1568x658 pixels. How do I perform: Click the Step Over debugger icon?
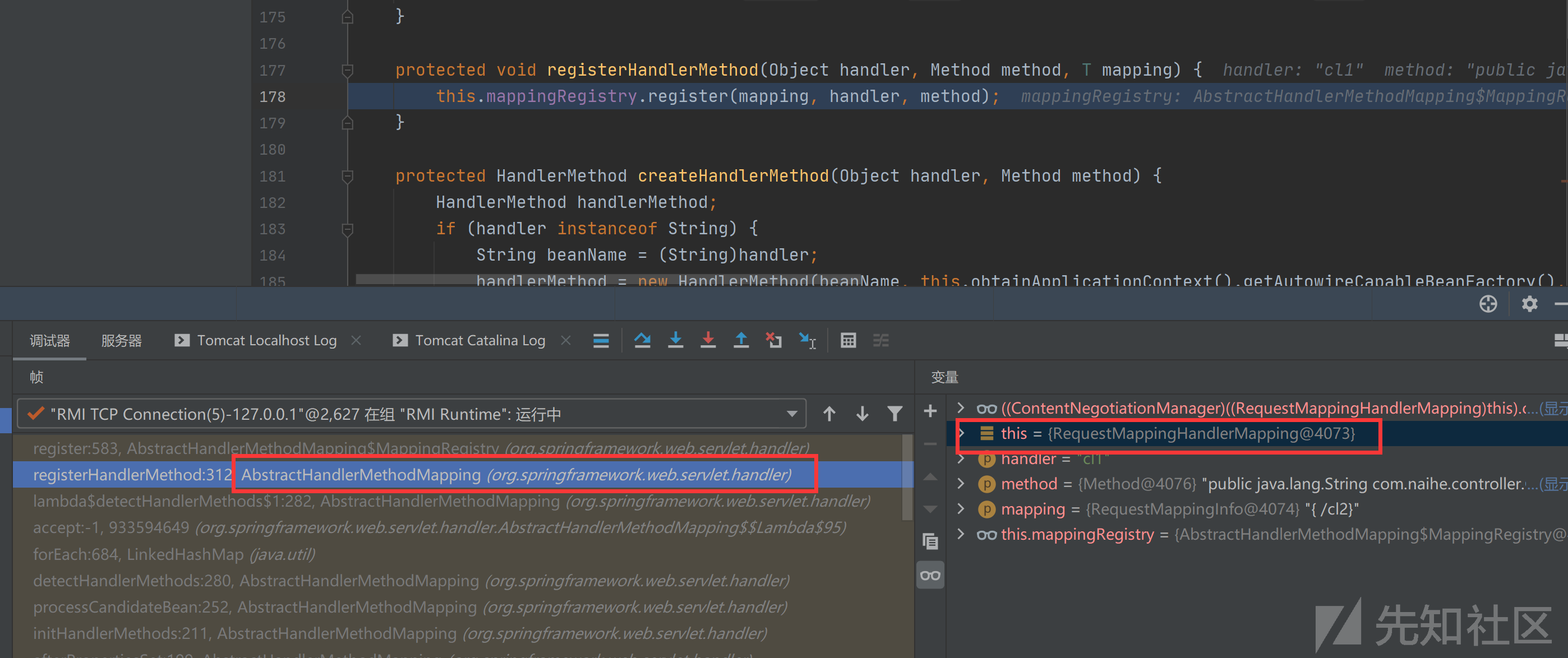tap(642, 340)
